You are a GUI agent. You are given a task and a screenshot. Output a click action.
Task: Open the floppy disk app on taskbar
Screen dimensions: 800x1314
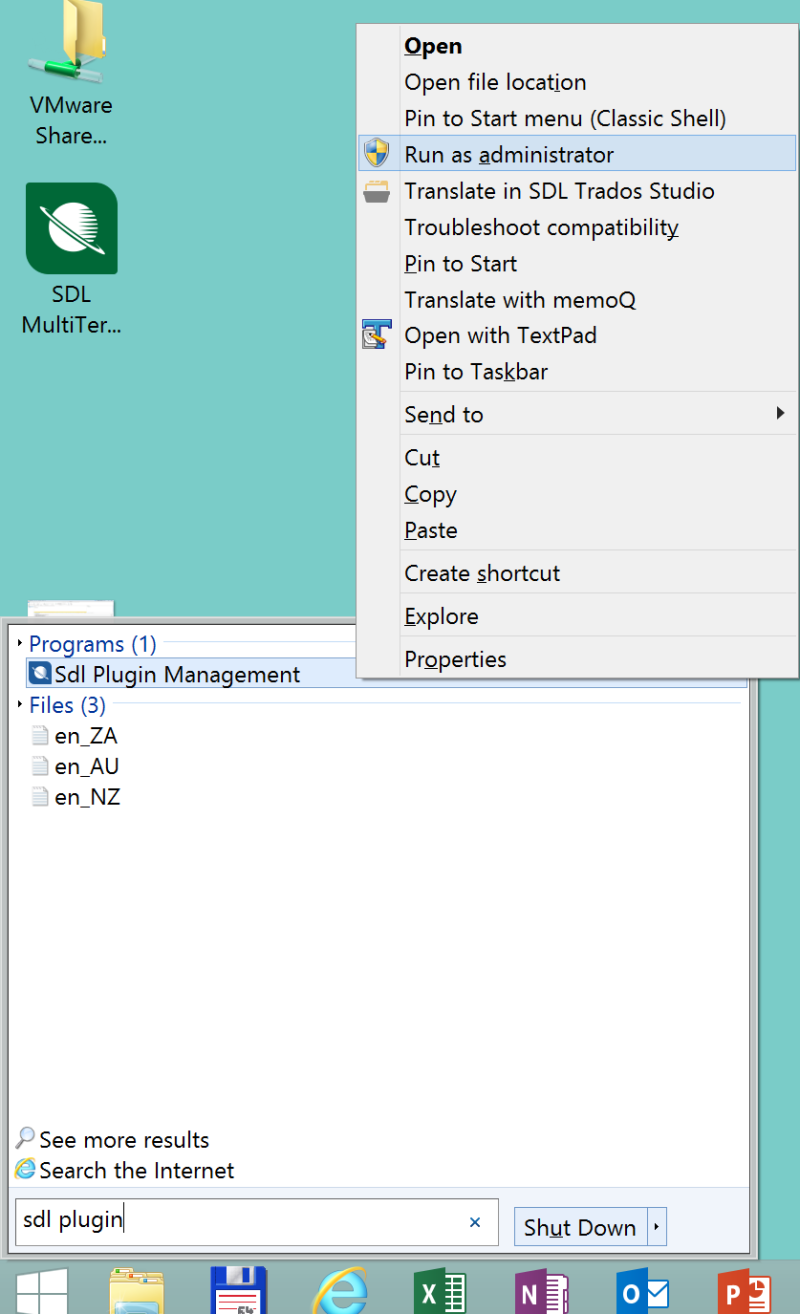point(239,1290)
